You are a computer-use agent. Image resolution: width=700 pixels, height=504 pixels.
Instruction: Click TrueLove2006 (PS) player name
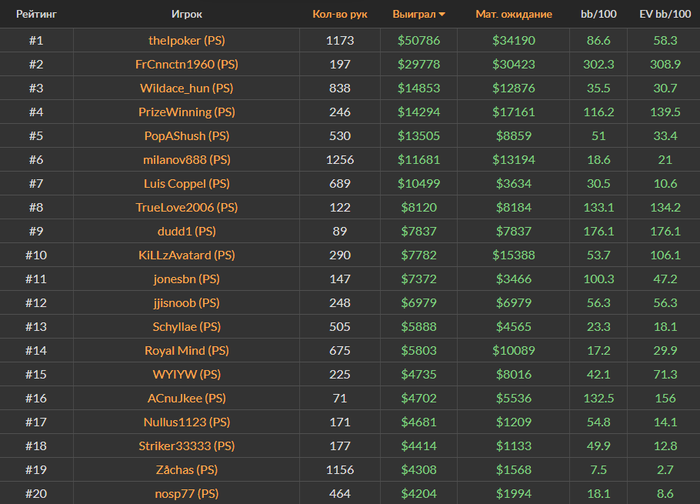click(187, 208)
